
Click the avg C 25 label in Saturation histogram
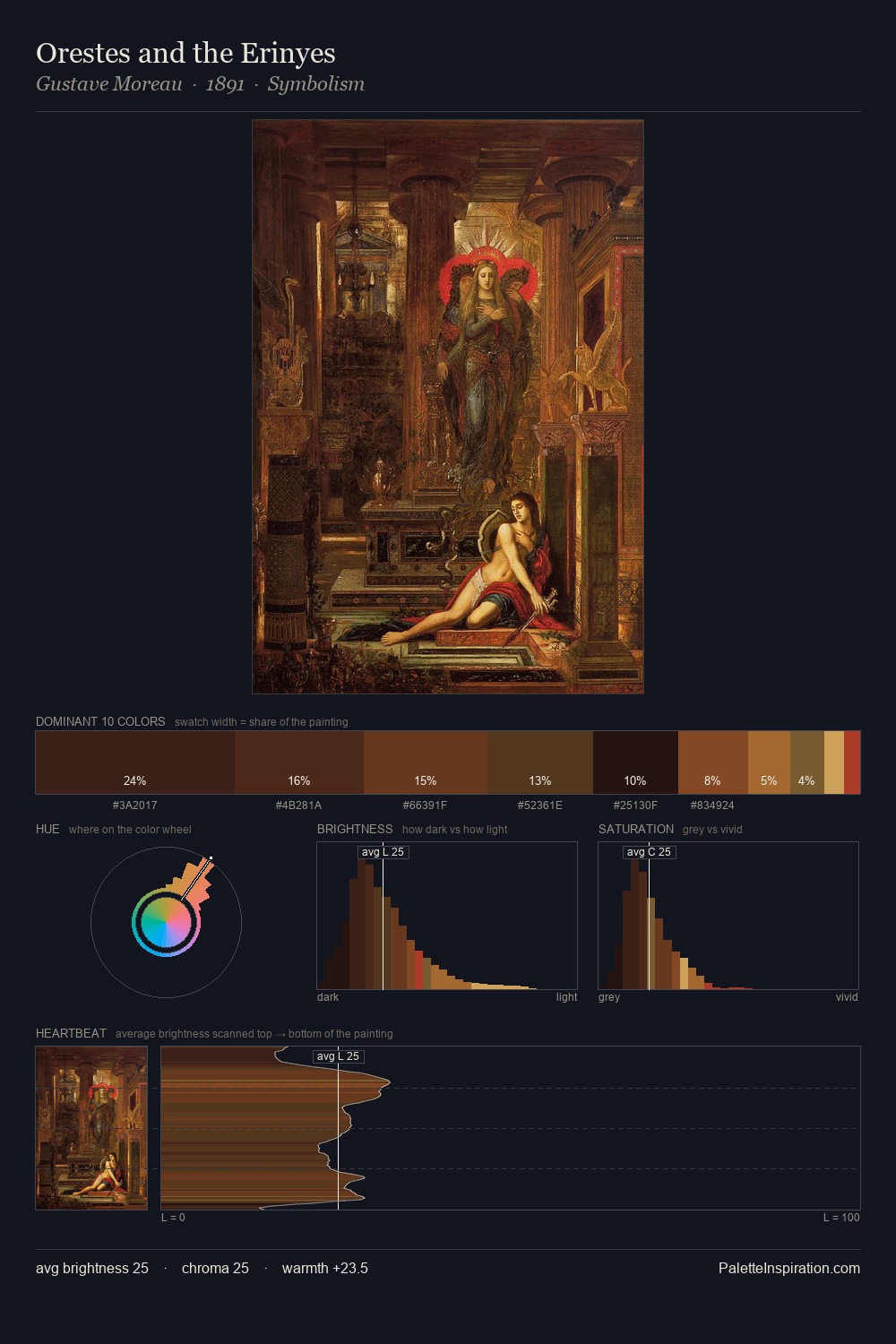coord(649,852)
